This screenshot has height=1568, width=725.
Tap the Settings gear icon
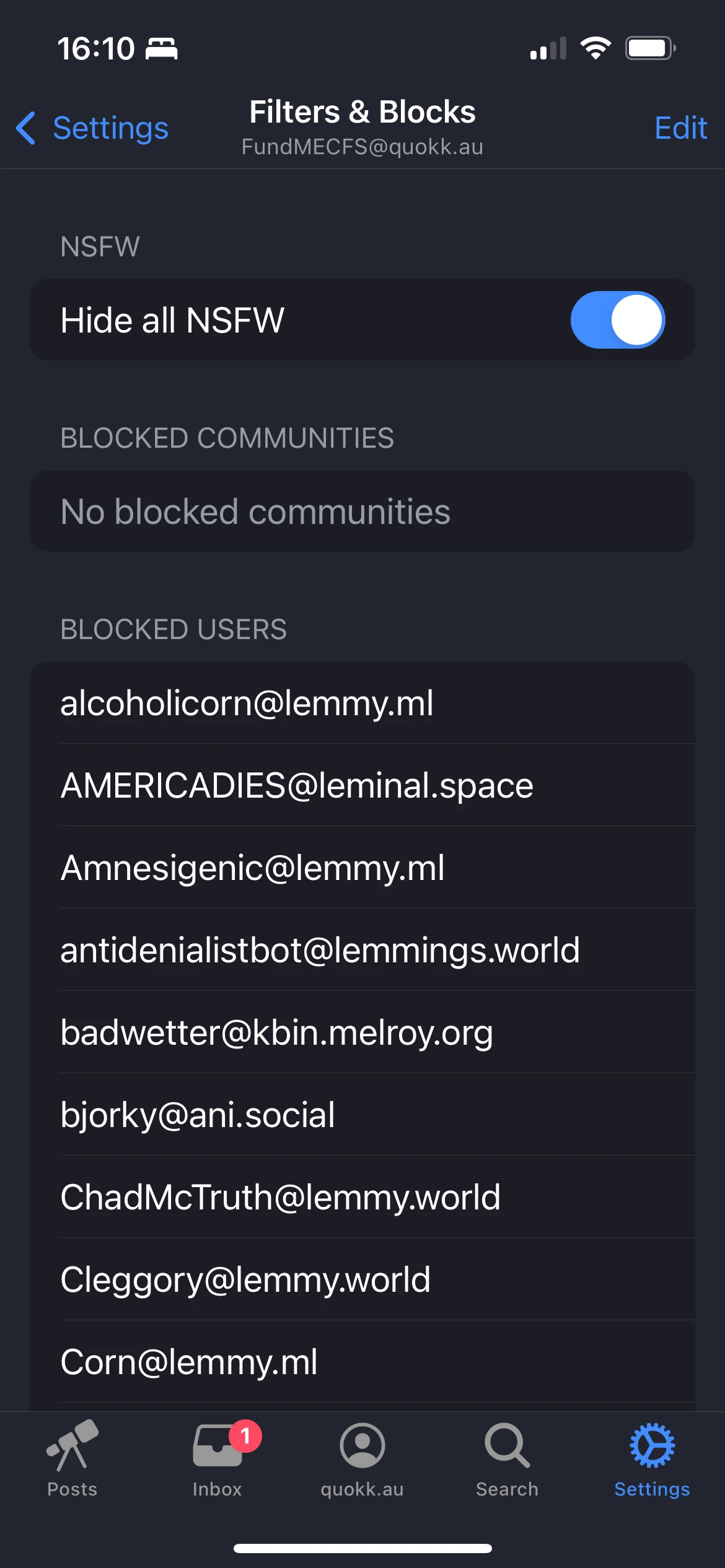pyautogui.click(x=652, y=1445)
